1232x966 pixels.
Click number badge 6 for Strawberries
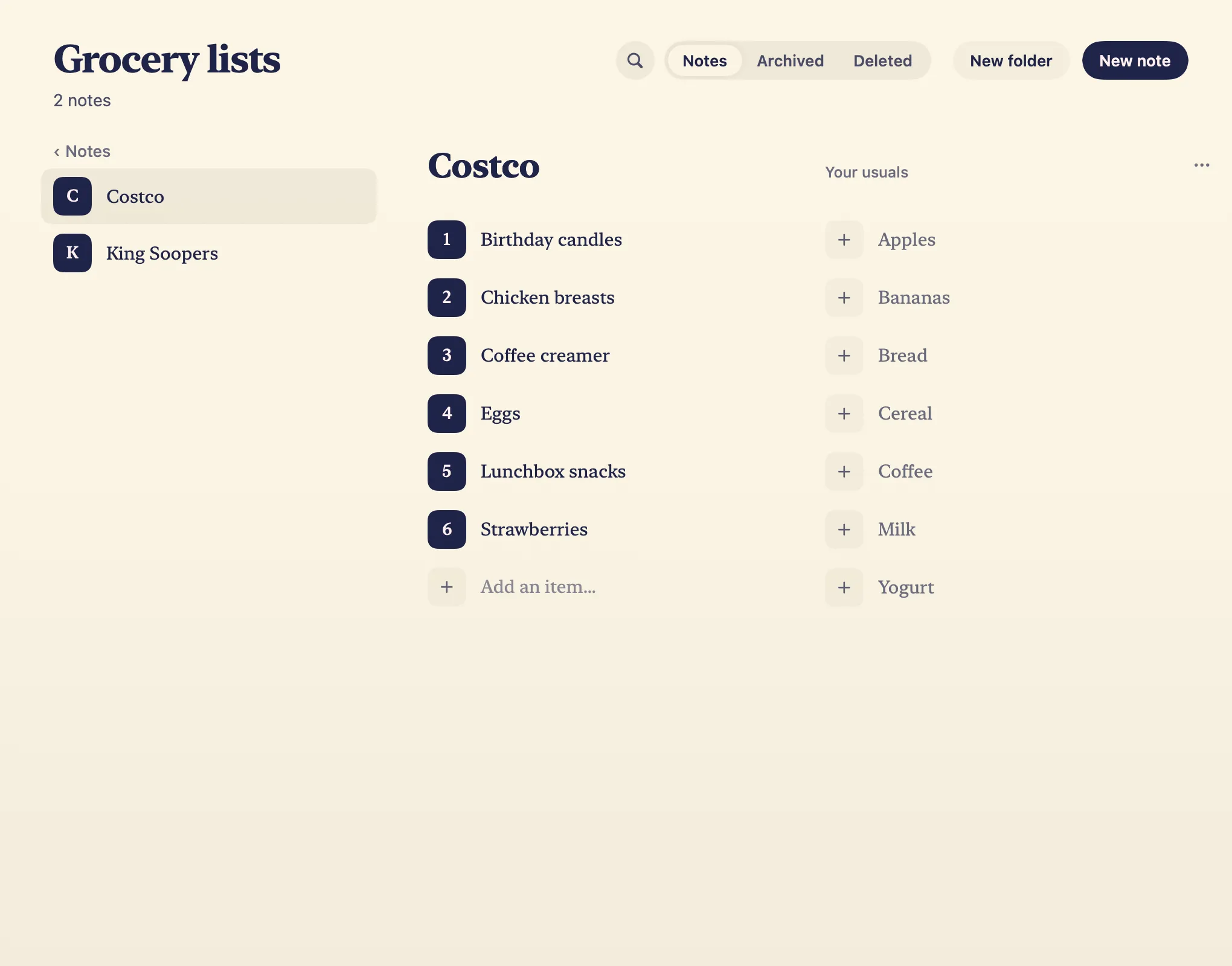446,529
